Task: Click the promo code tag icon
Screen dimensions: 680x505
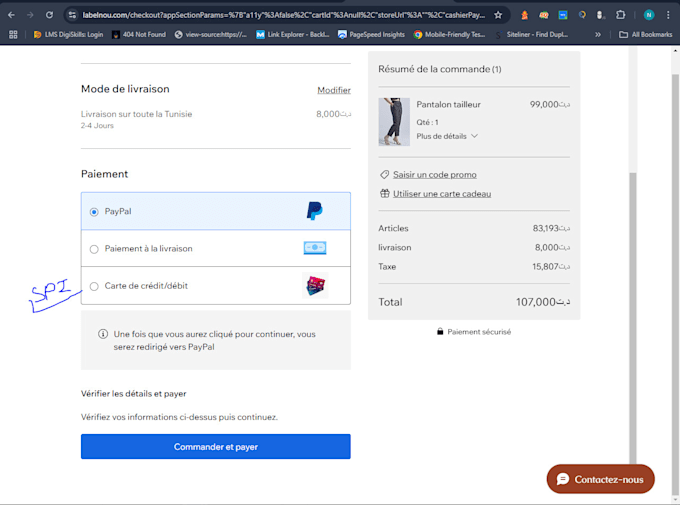Action: (384, 174)
